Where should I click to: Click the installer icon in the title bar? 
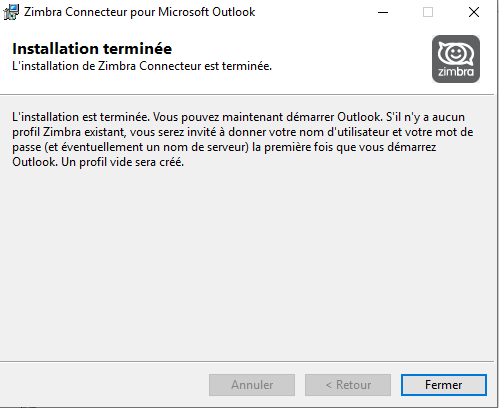pyautogui.click(x=11, y=12)
